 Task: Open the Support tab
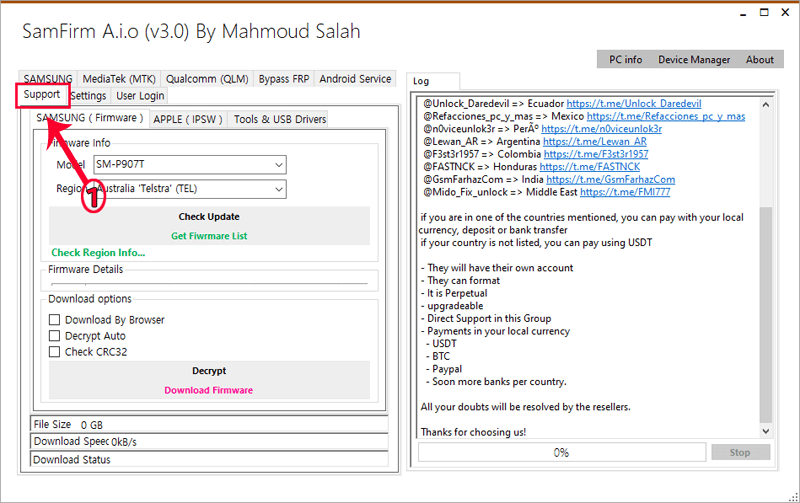pyautogui.click(x=42, y=95)
